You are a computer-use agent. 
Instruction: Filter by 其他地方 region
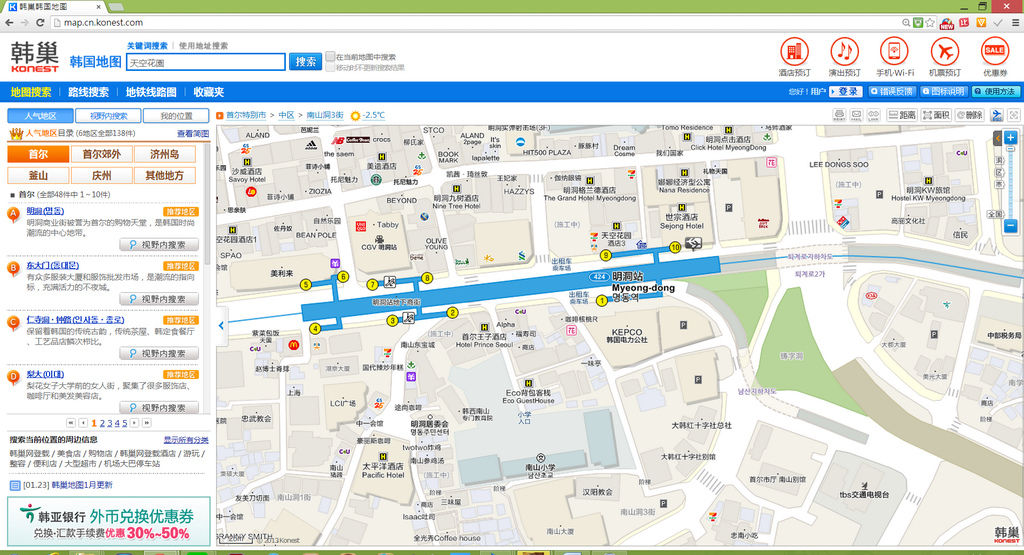coord(165,176)
